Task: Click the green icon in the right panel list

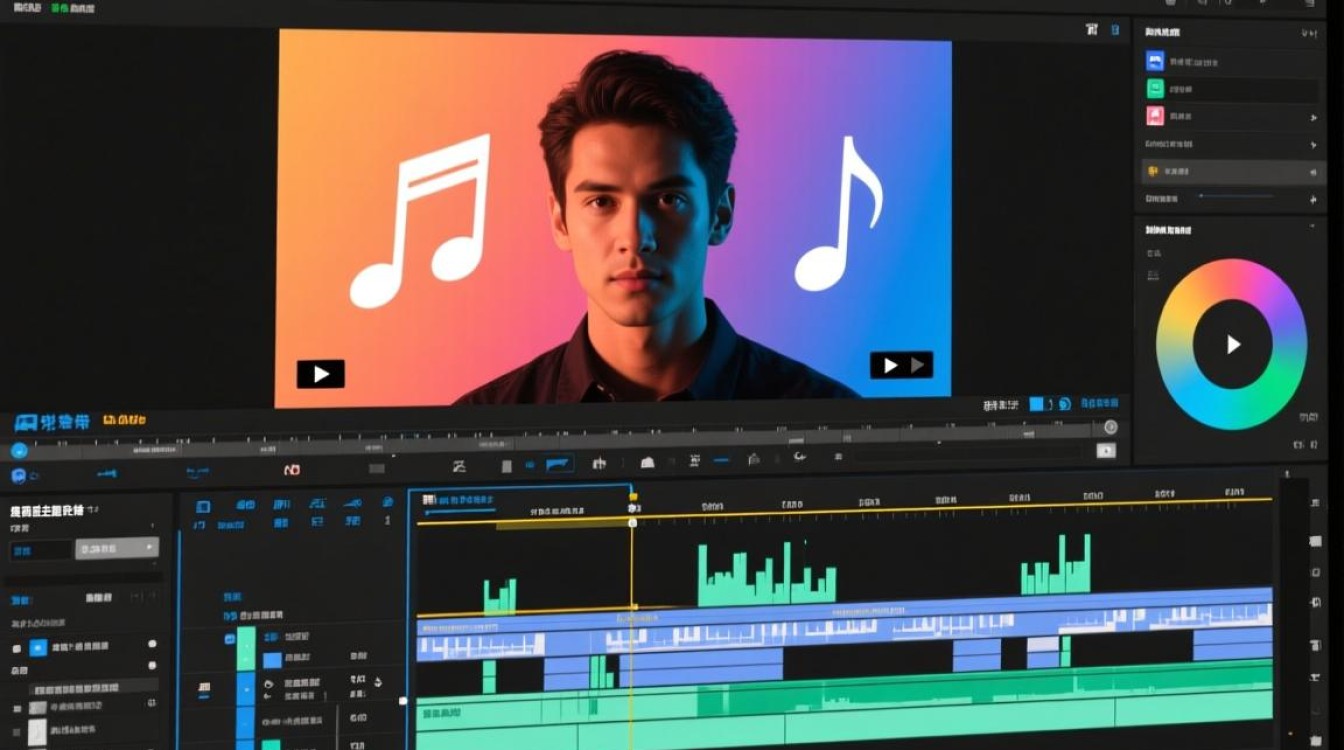Action: click(1155, 88)
